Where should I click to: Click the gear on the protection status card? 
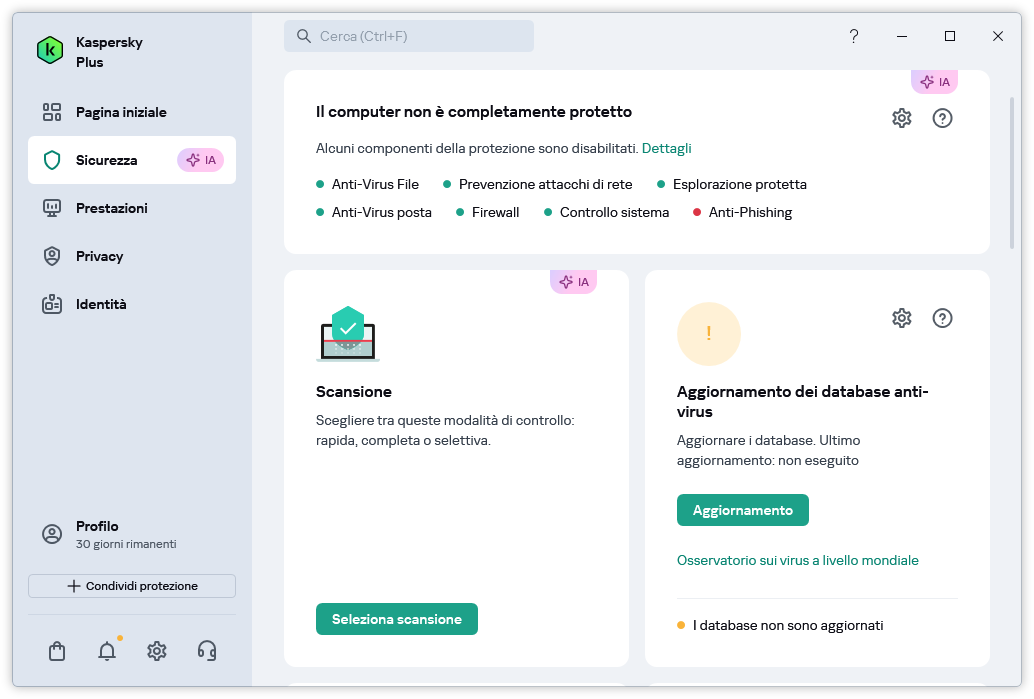point(901,118)
